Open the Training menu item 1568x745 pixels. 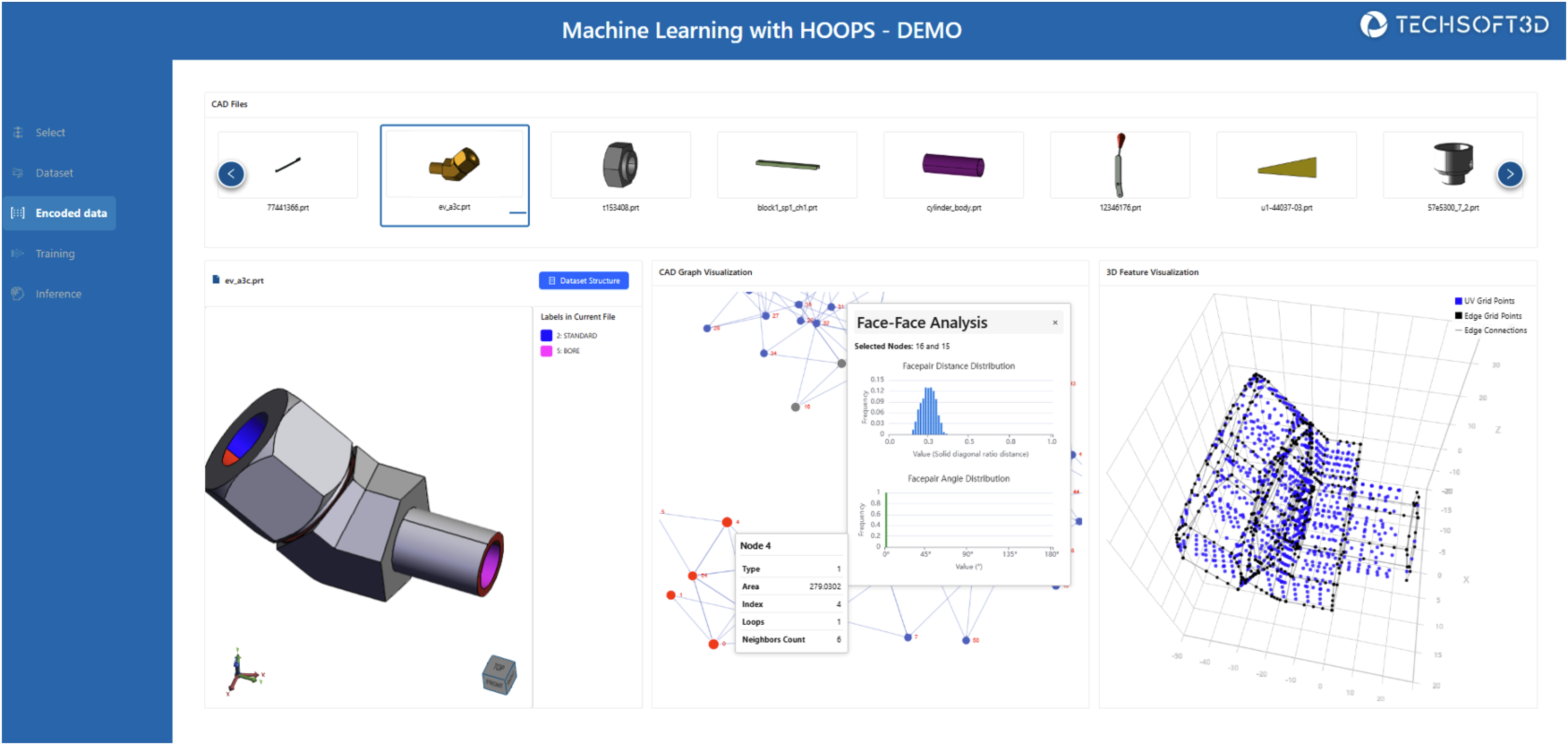coord(55,253)
